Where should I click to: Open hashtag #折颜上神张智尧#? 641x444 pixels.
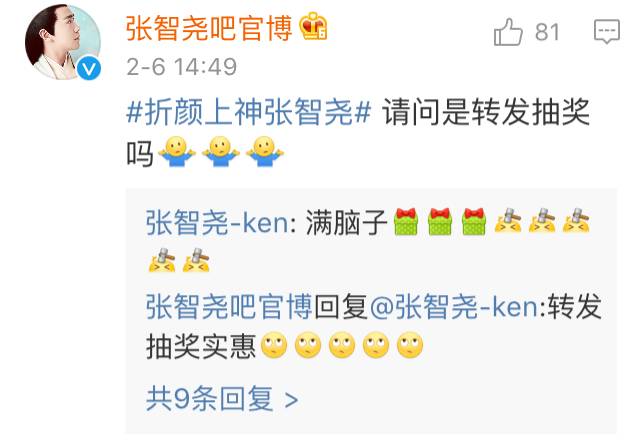(x=249, y=112)
